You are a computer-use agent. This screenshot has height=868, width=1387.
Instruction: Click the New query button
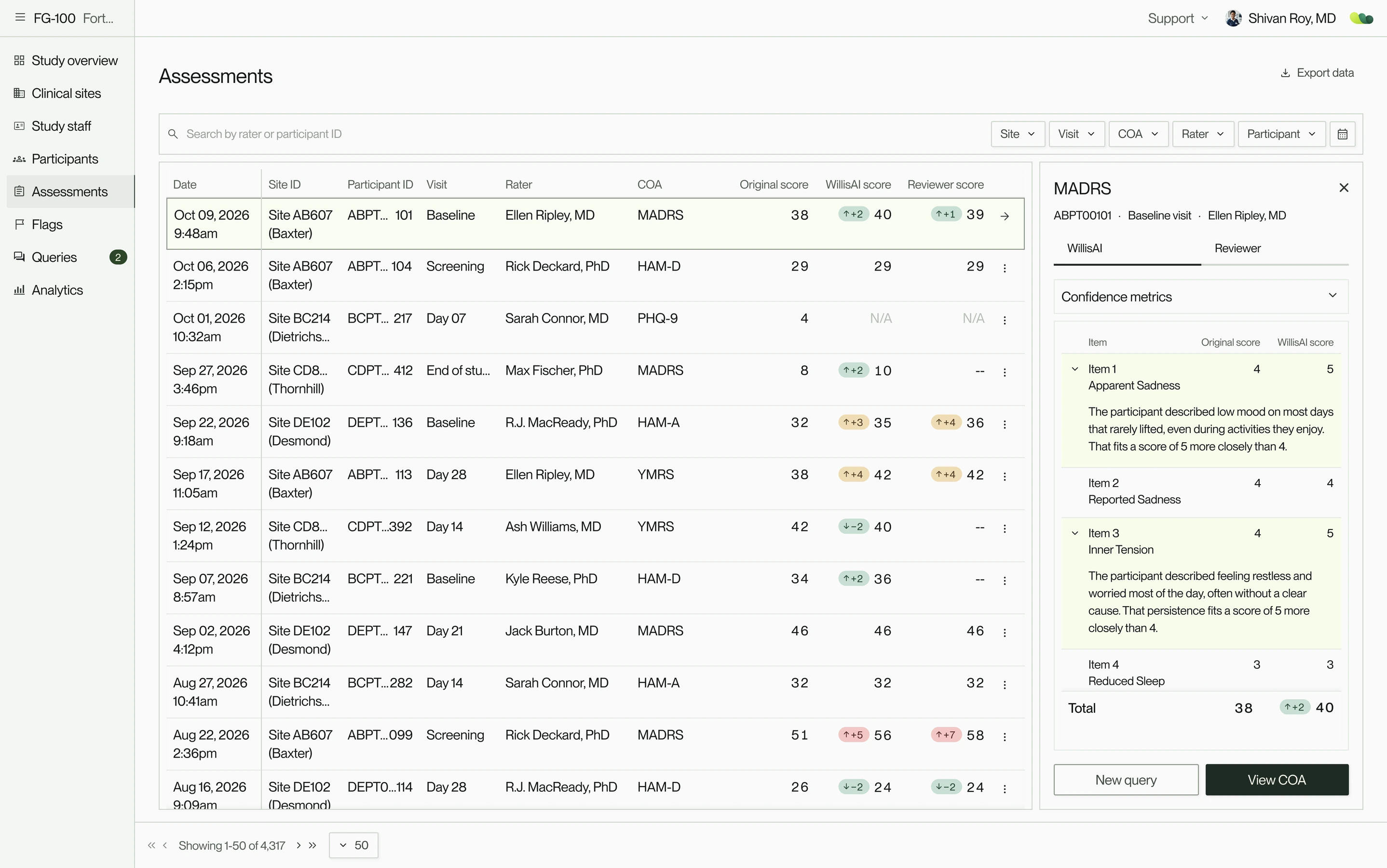1126,780
